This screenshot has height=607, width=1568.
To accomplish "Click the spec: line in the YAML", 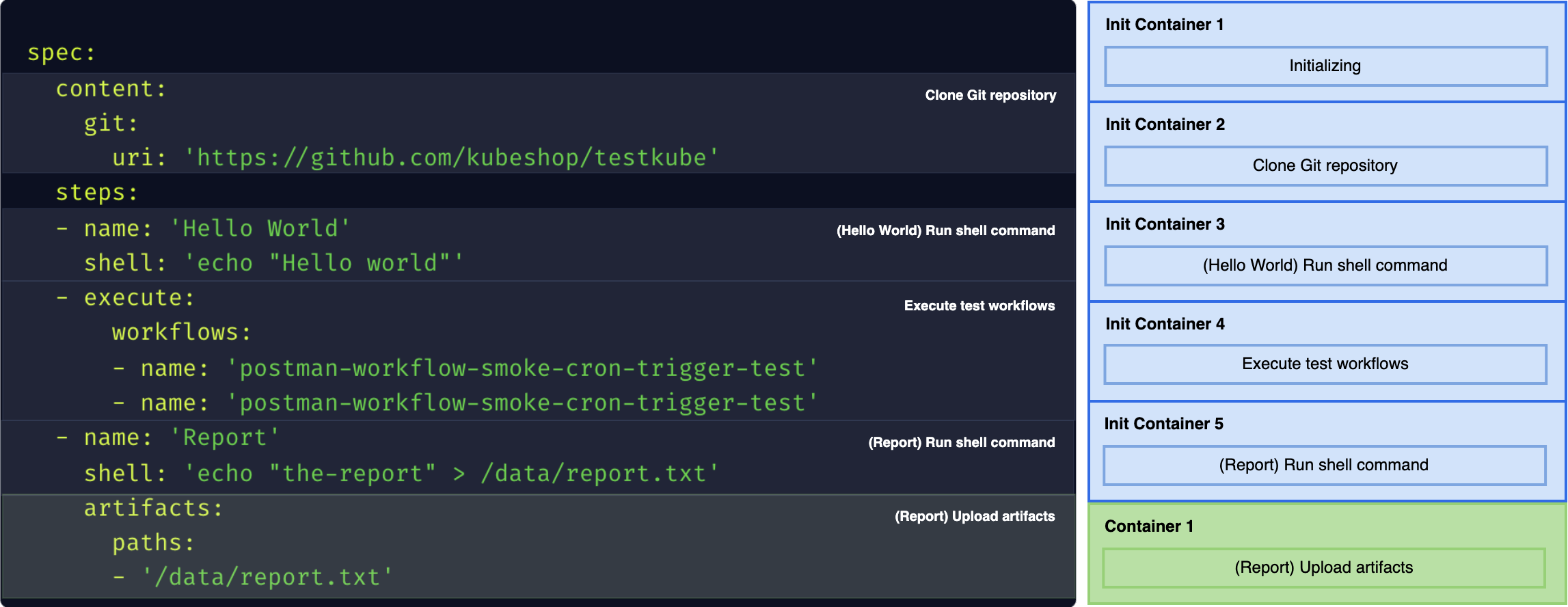I will 61,53.
